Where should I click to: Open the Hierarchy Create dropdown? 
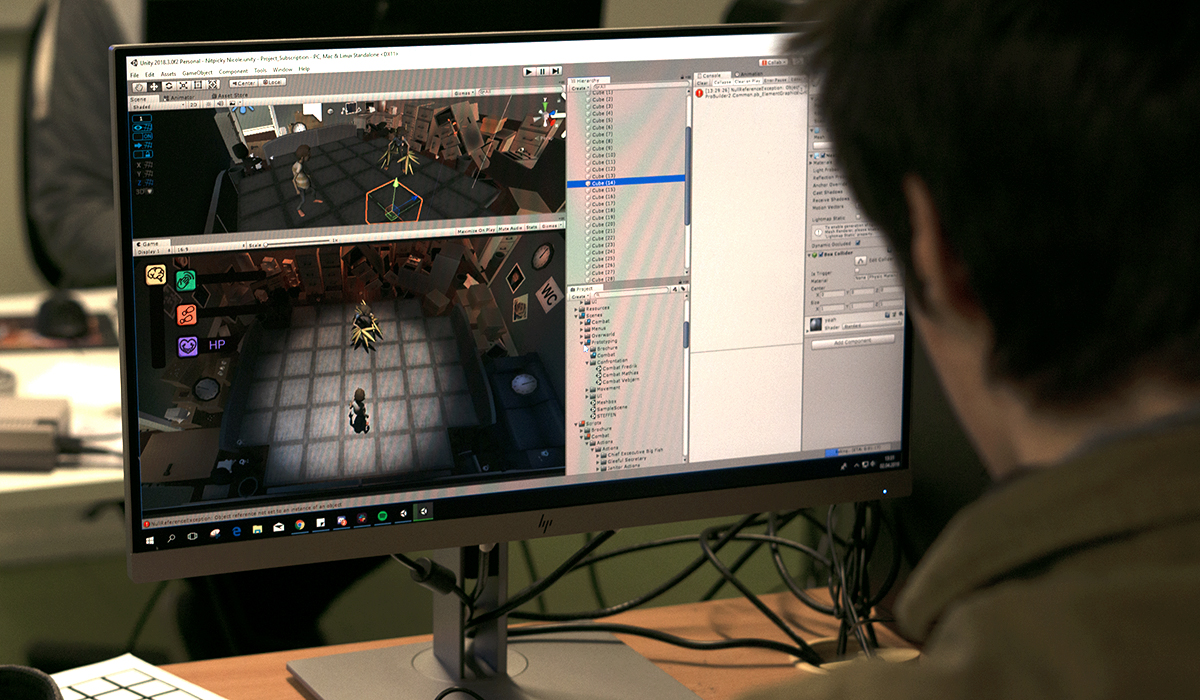point(580,88)
